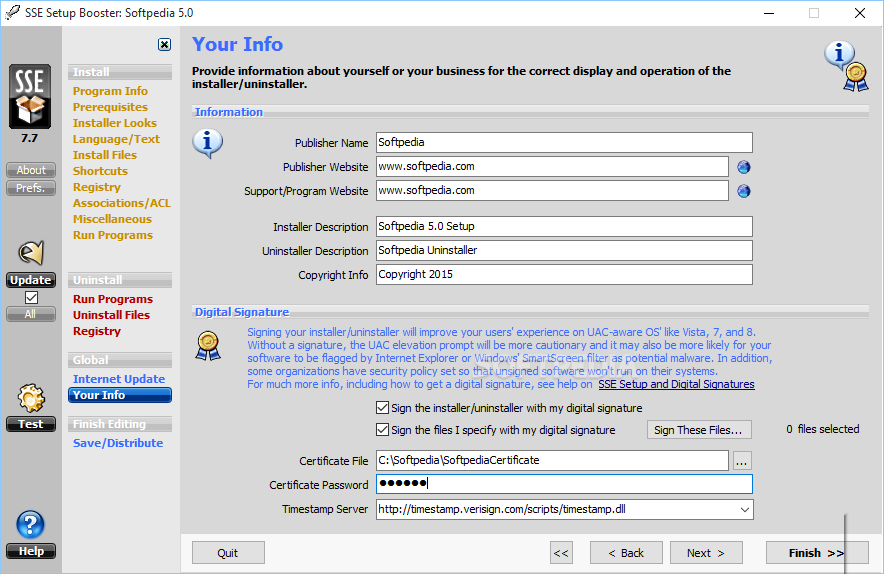Image resolution: width=884 pixels, height=574 pixels.
Task: Open Install Run Programs section
Action: 113,235
